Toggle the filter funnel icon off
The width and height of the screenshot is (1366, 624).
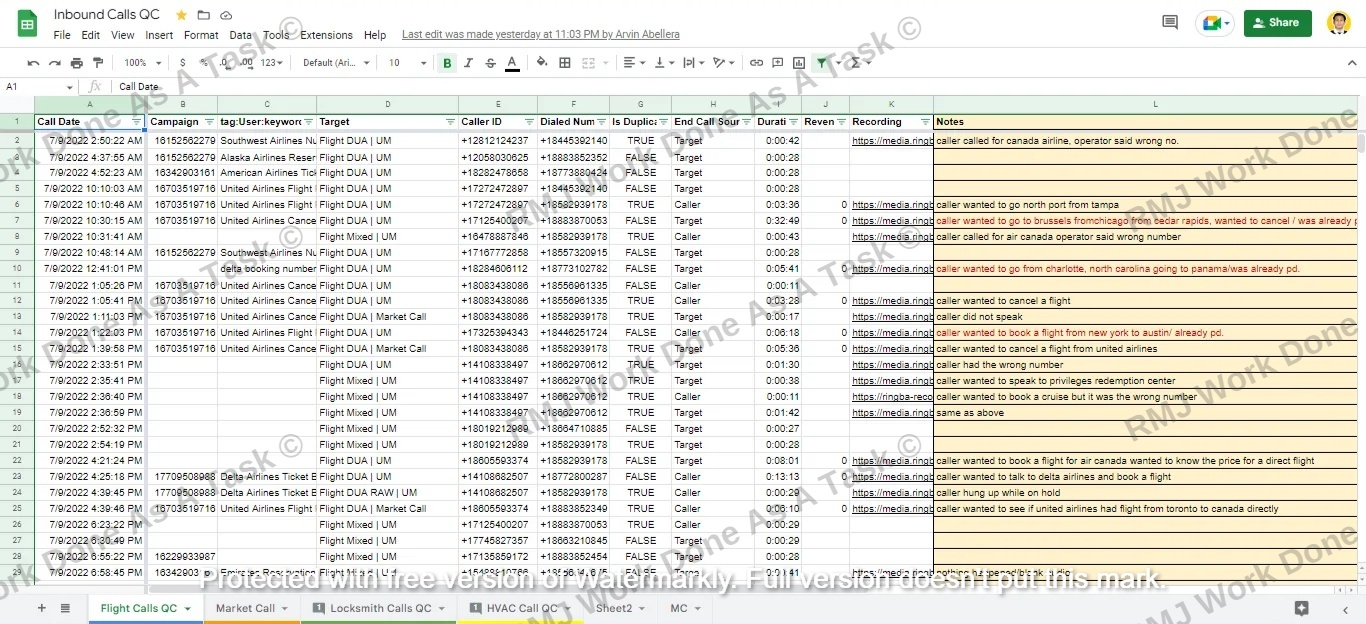coord(822,63)
